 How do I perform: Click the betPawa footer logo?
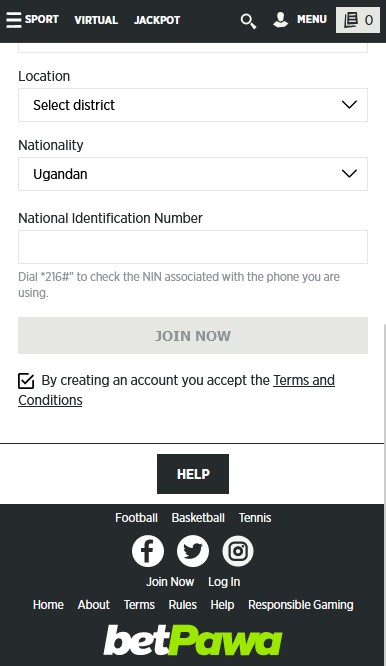pyautogui.click(x=193, y=640)
